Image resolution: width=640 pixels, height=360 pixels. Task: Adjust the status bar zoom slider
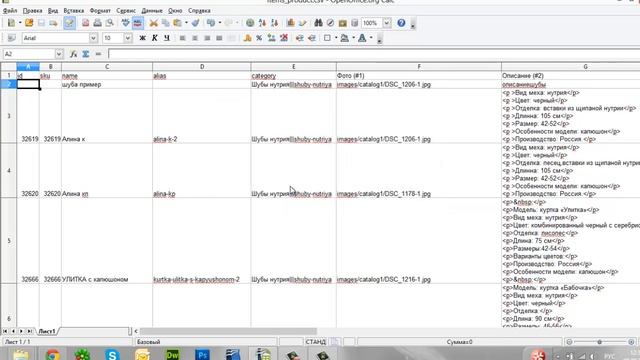[600, 342]
